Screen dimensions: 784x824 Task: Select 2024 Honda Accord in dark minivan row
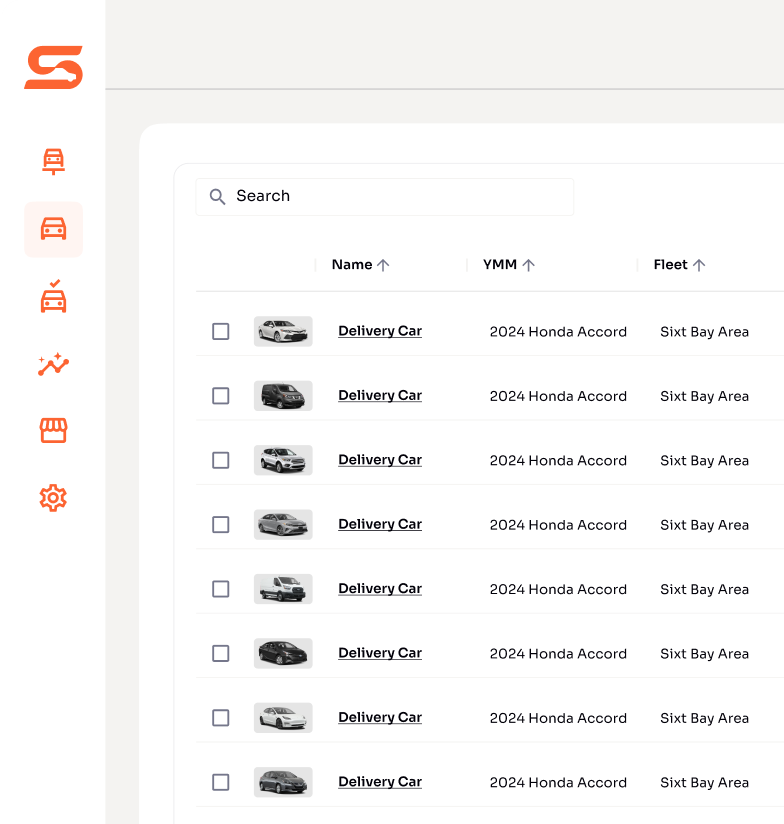point(558,396)
